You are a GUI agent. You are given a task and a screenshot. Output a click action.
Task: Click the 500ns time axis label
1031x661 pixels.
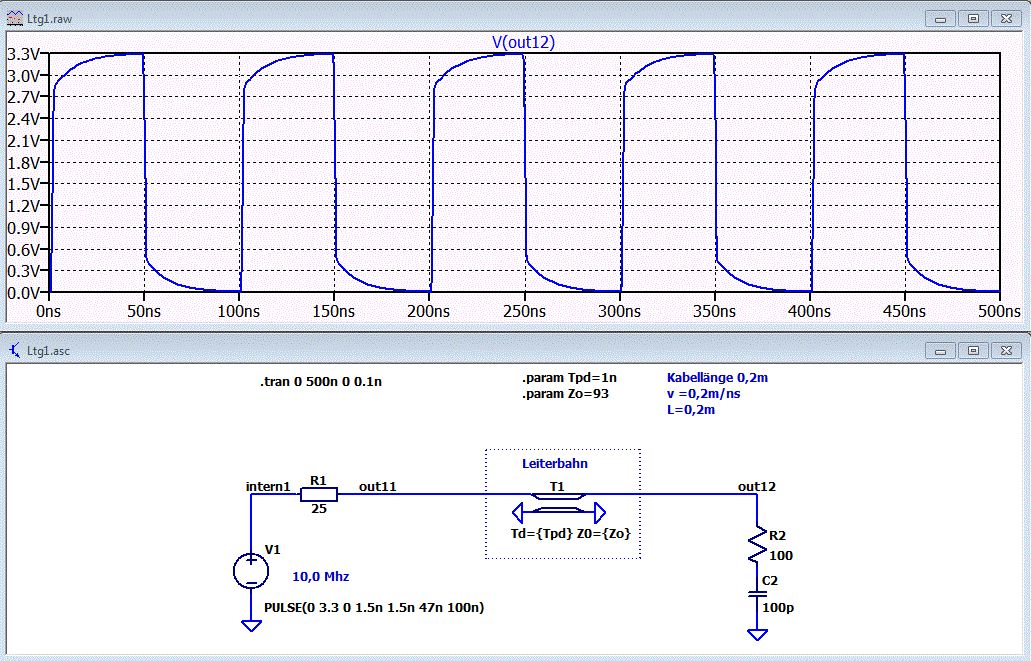pos(999,311)
